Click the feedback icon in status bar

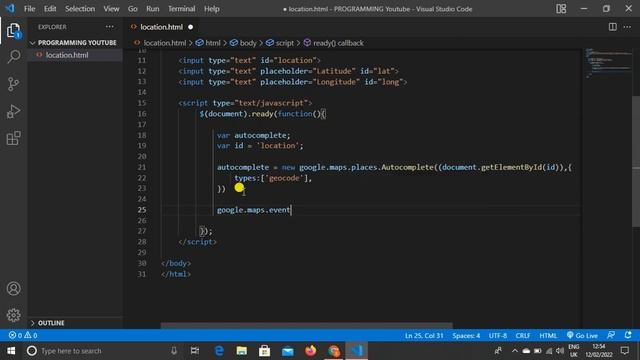click(611, 335)
